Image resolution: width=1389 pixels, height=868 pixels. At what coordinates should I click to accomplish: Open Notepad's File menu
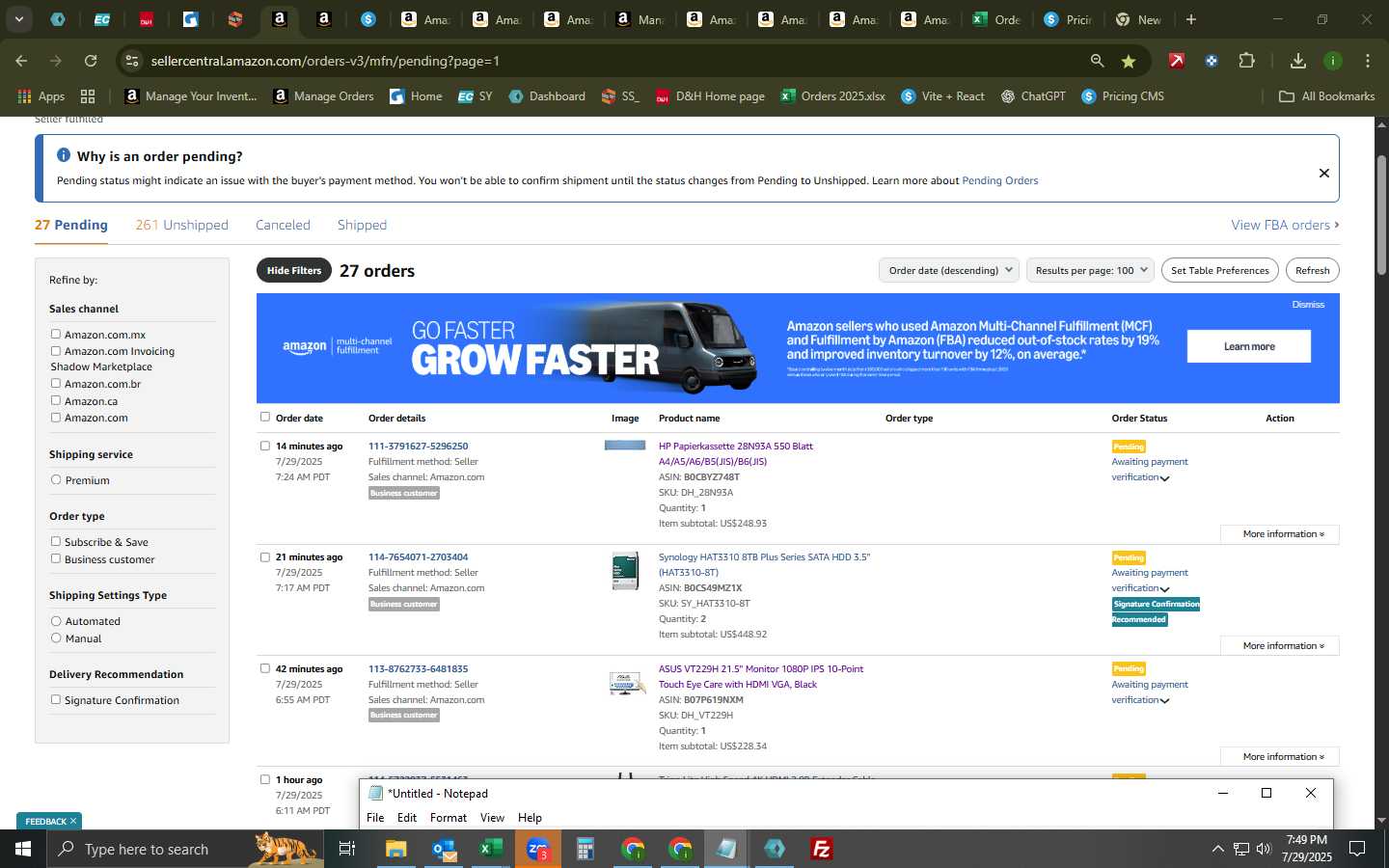click(375, 817)
